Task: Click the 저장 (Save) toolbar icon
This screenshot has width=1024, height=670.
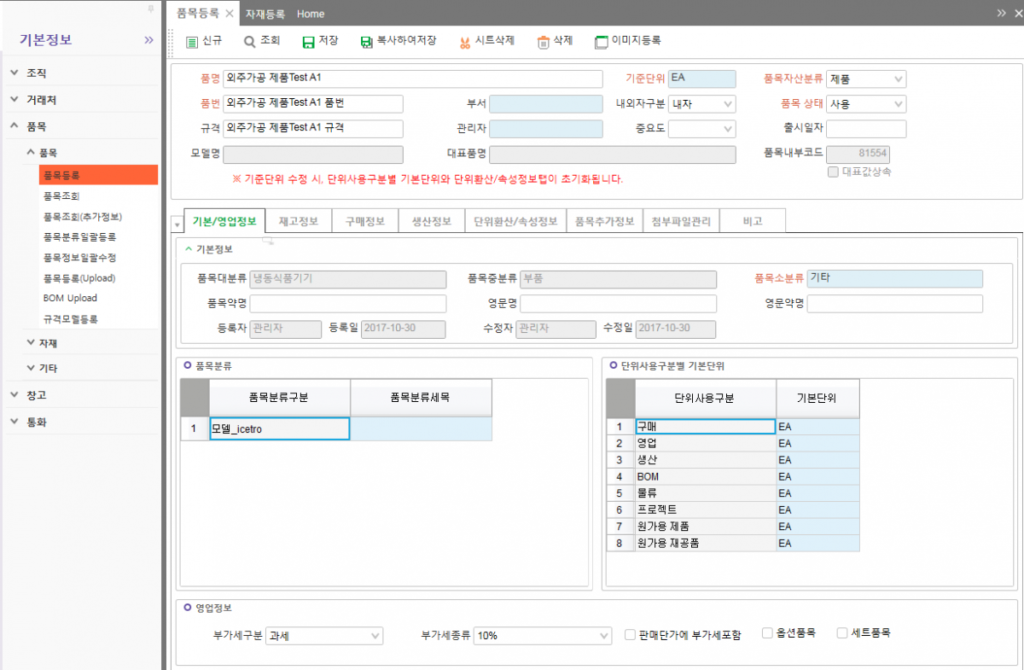Action: (x=308, y=42)
